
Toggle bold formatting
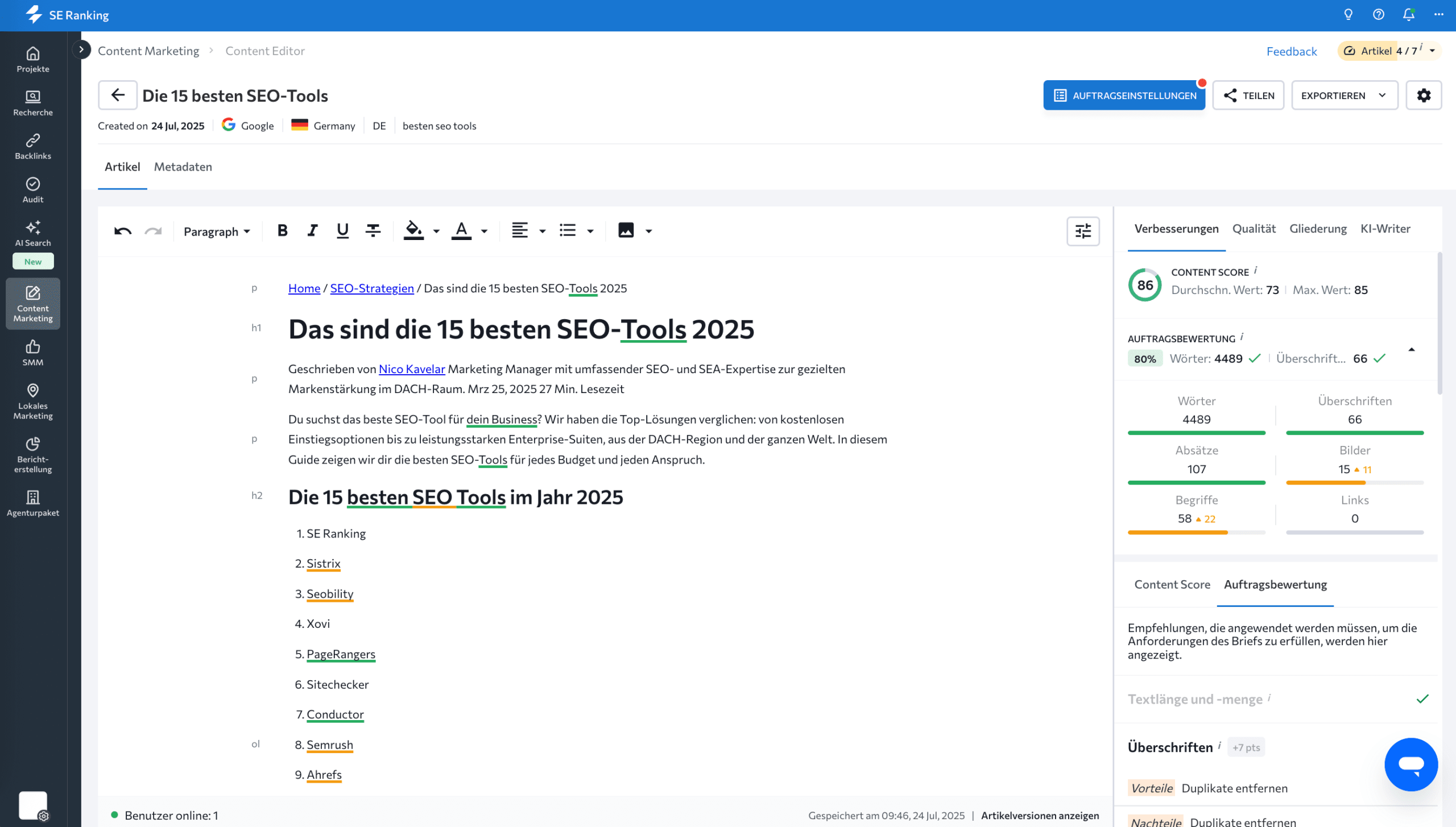pyautogui.click(x=282, y=230)
